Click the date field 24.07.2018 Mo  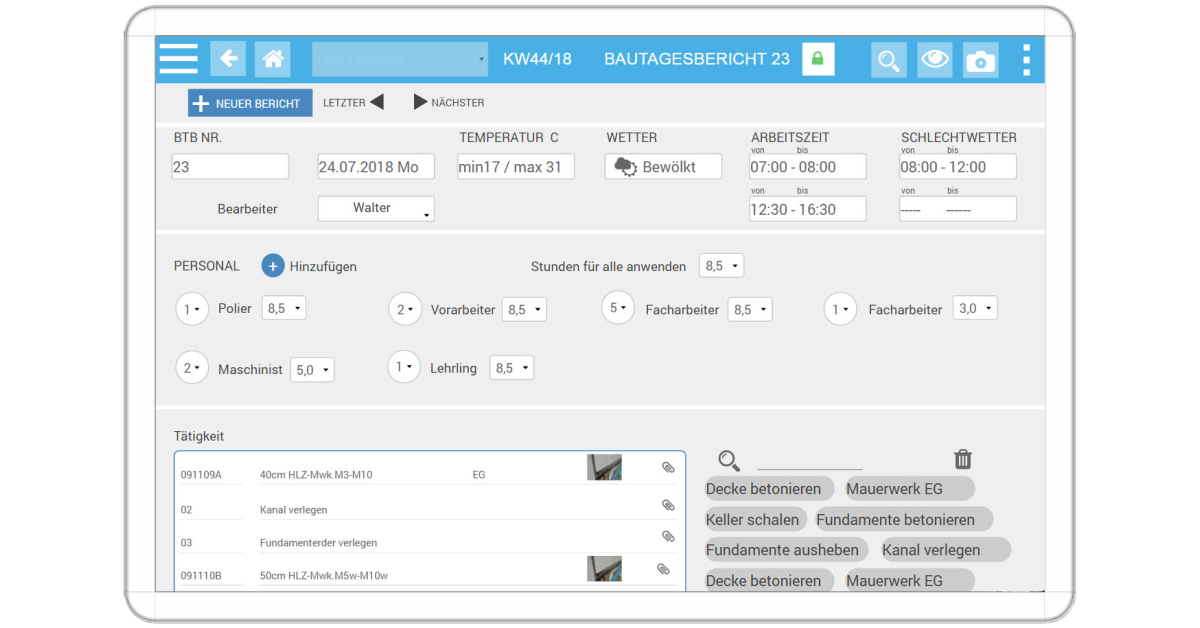tap(375, 166)
